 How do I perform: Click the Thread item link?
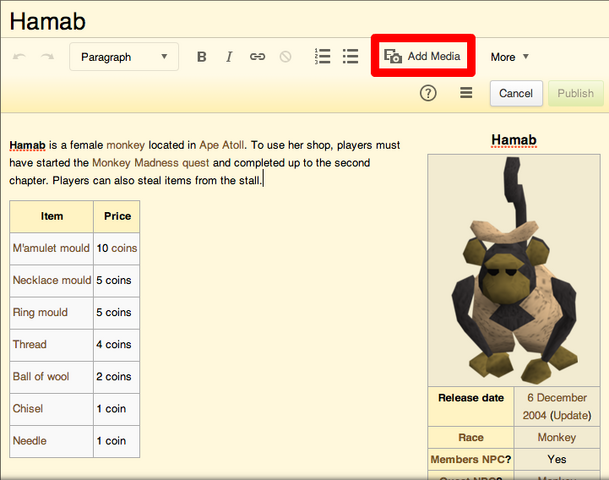pyautogui.click(x=30, y=344)
